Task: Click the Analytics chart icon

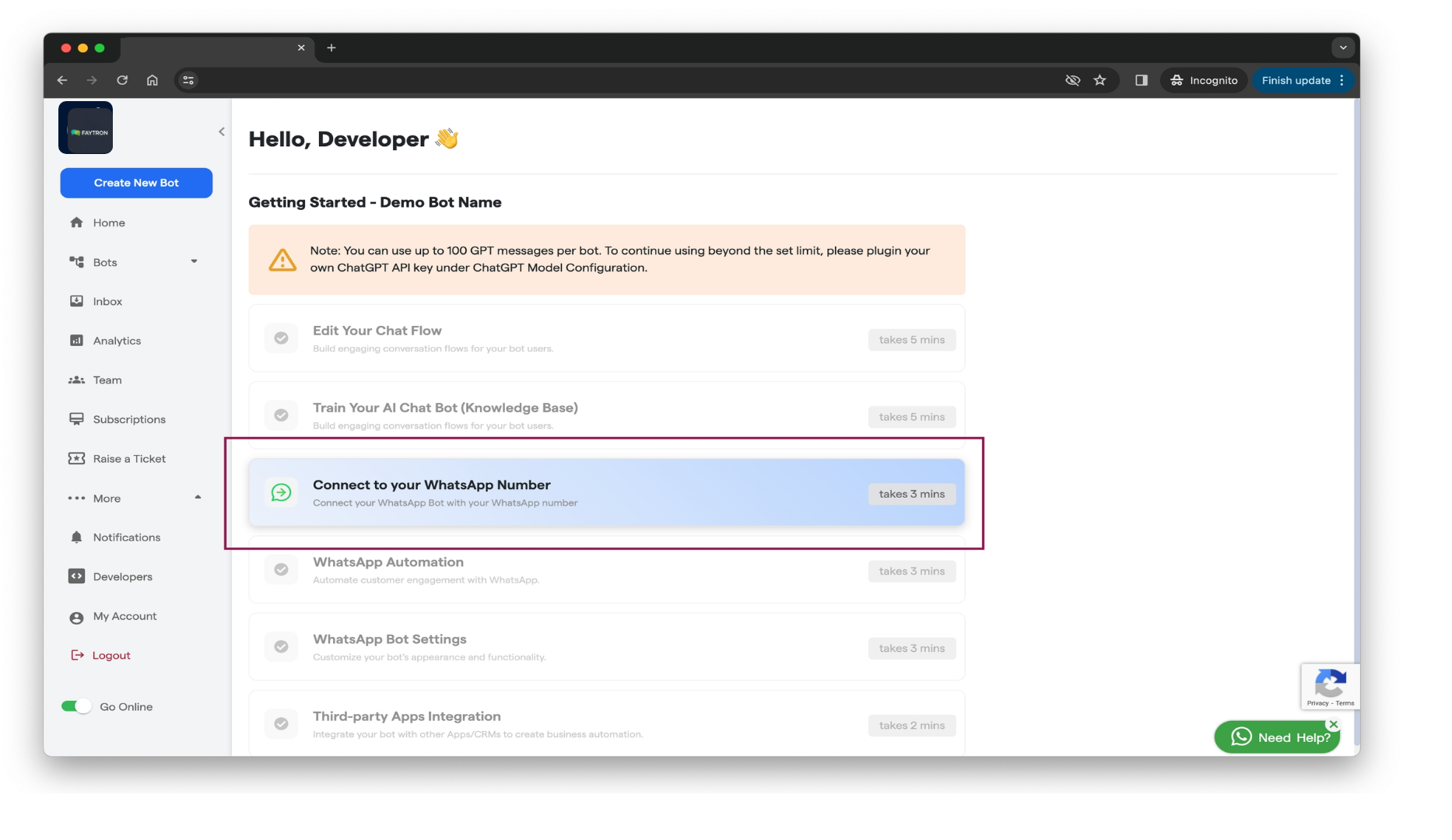Action: 76,341
